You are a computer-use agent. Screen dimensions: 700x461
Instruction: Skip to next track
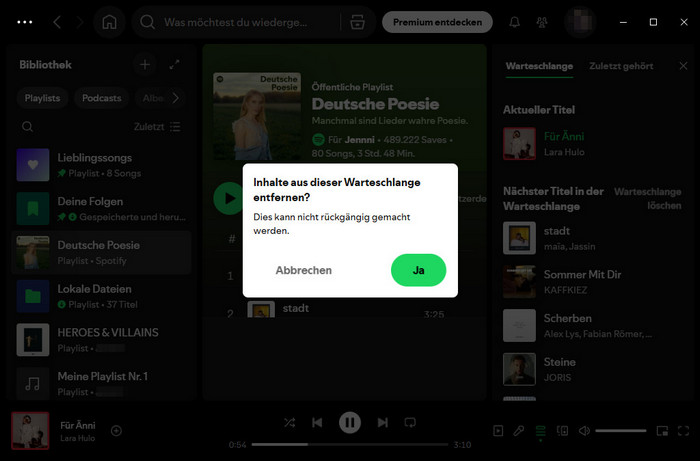(x=382, y=422)
